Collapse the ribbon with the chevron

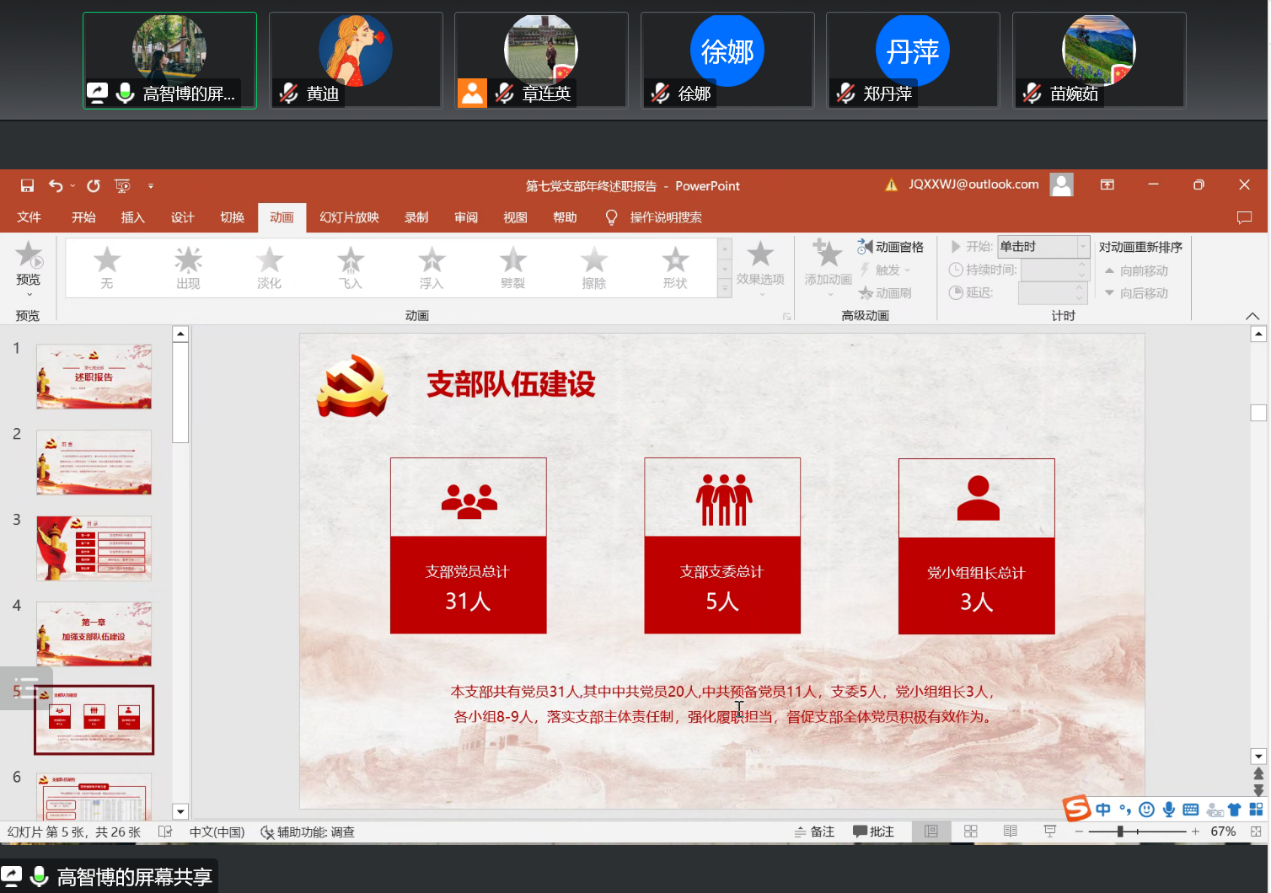[x=1253, y=316]
